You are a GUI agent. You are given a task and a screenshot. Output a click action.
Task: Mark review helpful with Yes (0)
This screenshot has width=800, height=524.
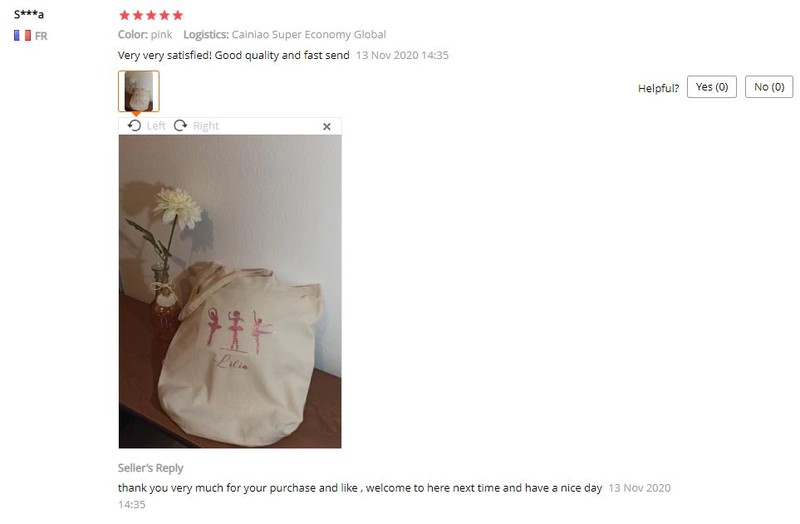point(712,87)
